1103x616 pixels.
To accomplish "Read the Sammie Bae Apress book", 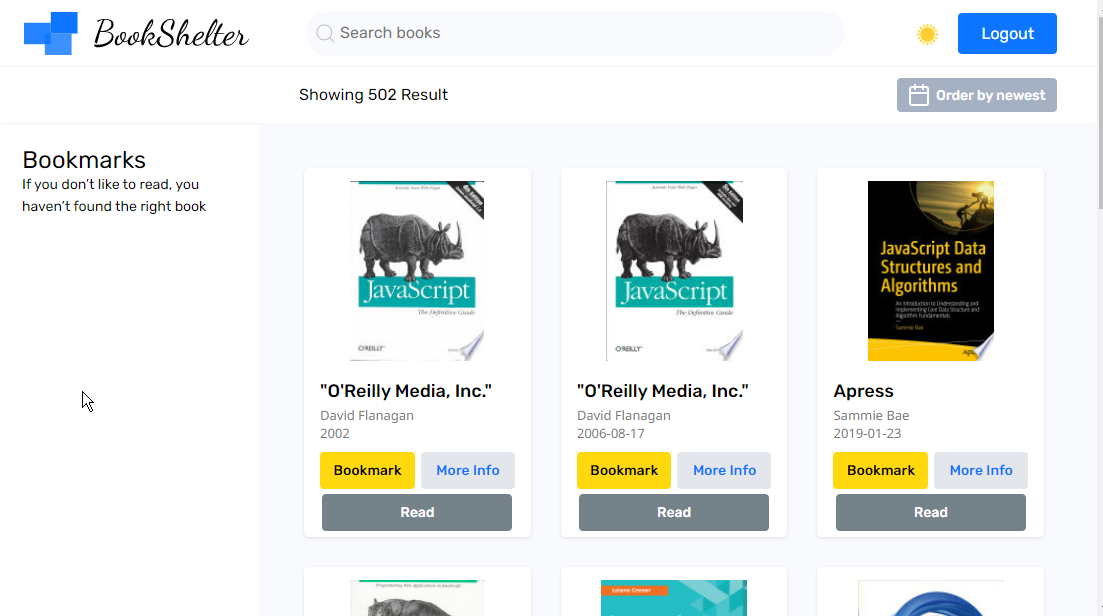I will pyautogui.click(x=930, y=512).
